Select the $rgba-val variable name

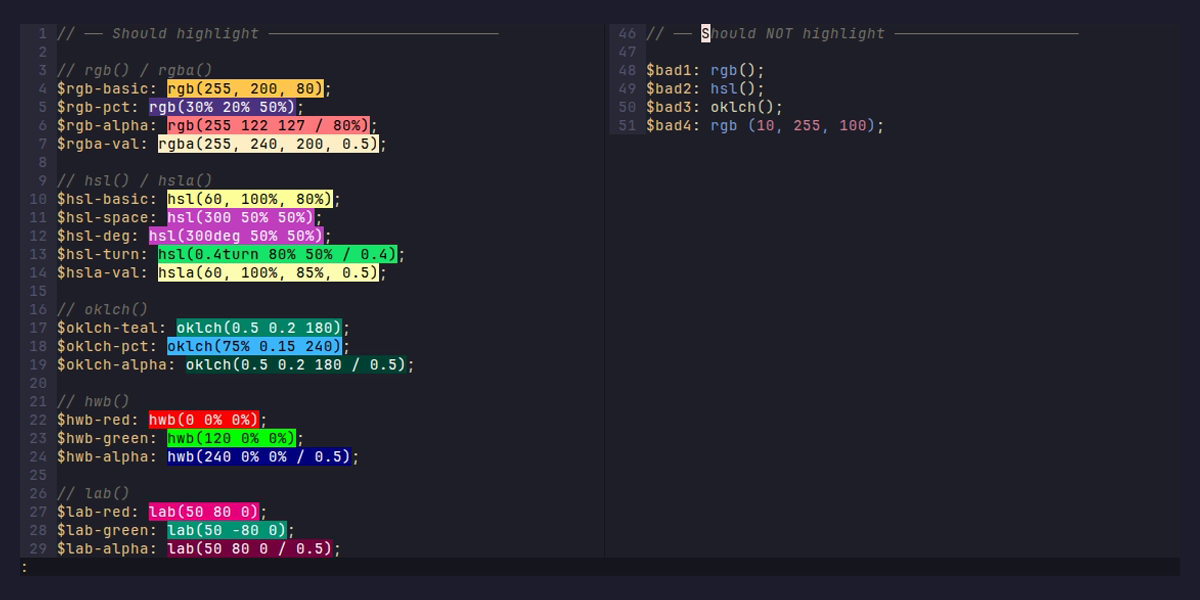point(98,144)
